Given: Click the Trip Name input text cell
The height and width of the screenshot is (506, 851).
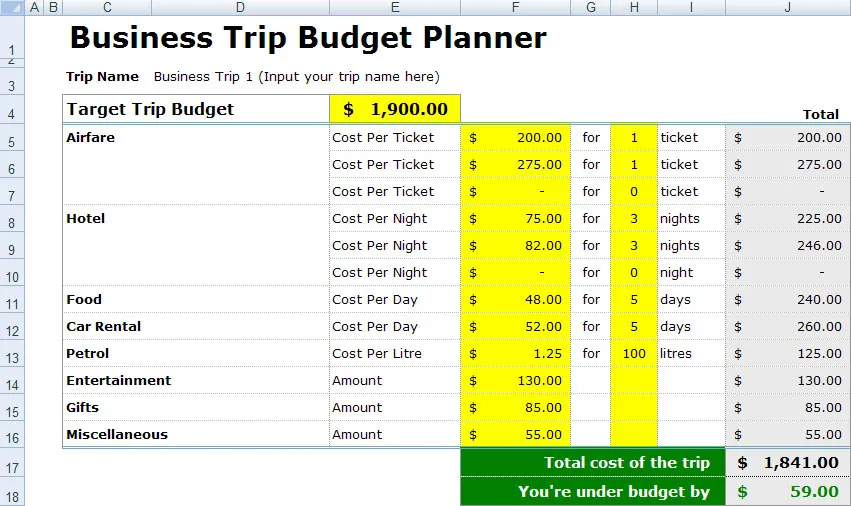Looking at the screenshot, I should pyautogui.click(x=296, y=77).
